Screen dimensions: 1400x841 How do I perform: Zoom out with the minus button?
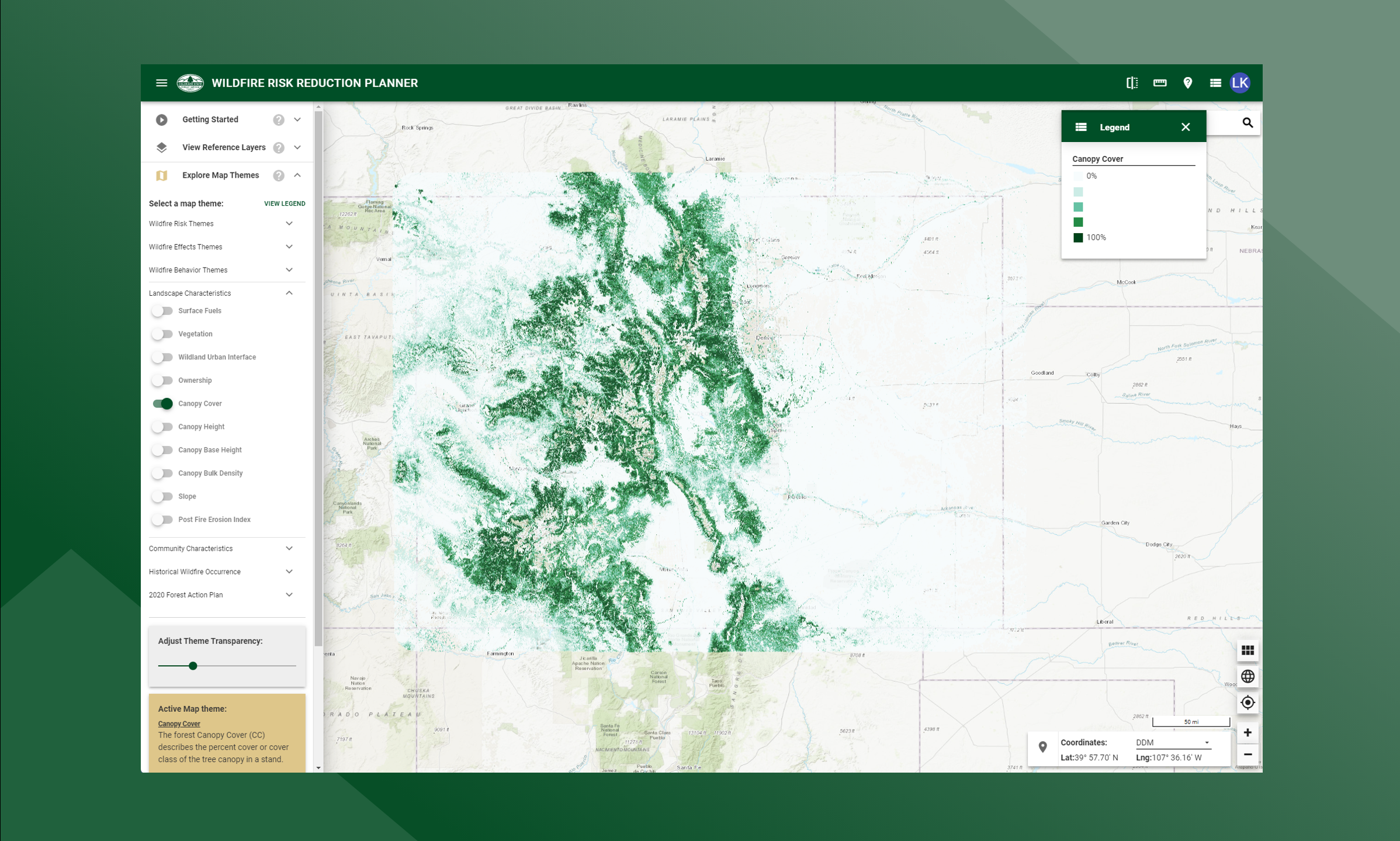(1247, 755)
